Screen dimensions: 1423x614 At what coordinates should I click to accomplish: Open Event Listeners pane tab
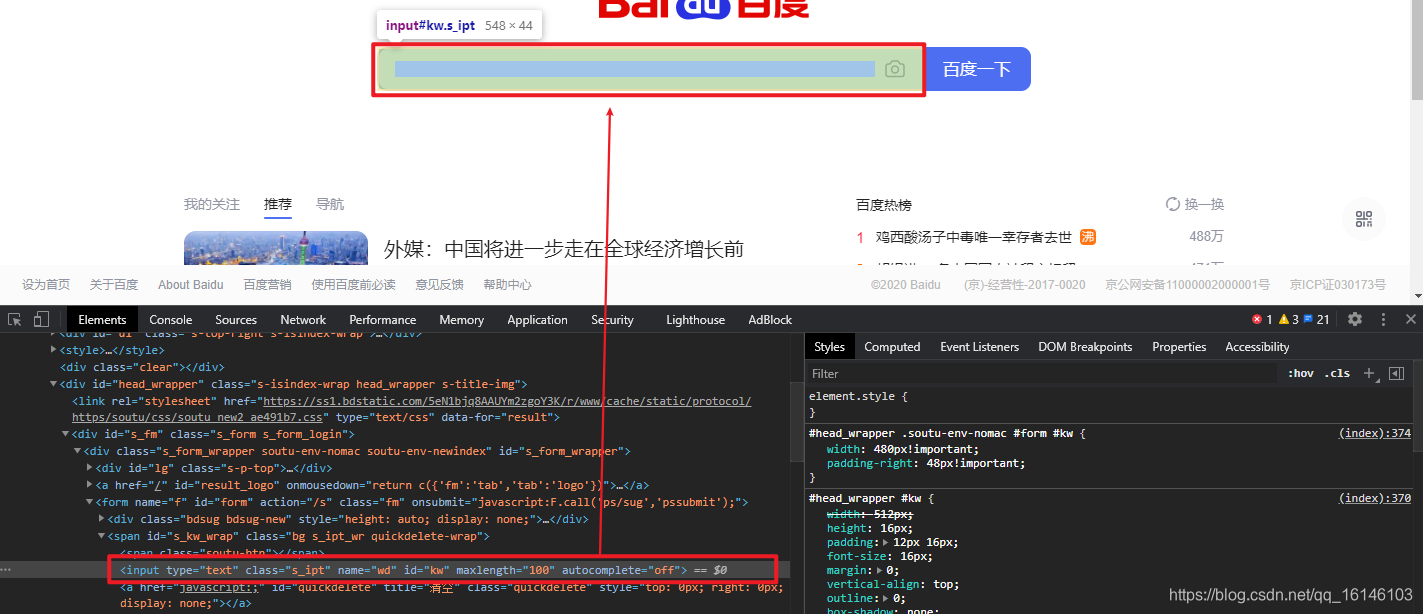[979, 347]
